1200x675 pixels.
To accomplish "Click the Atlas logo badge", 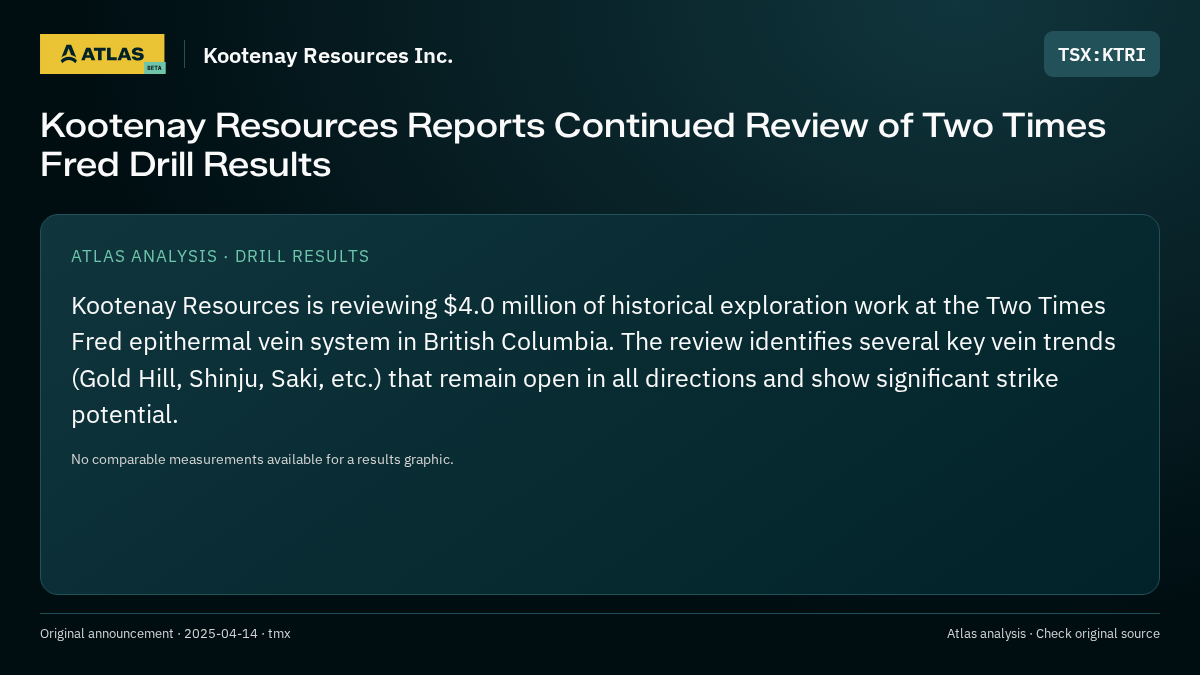I will 102,54.
